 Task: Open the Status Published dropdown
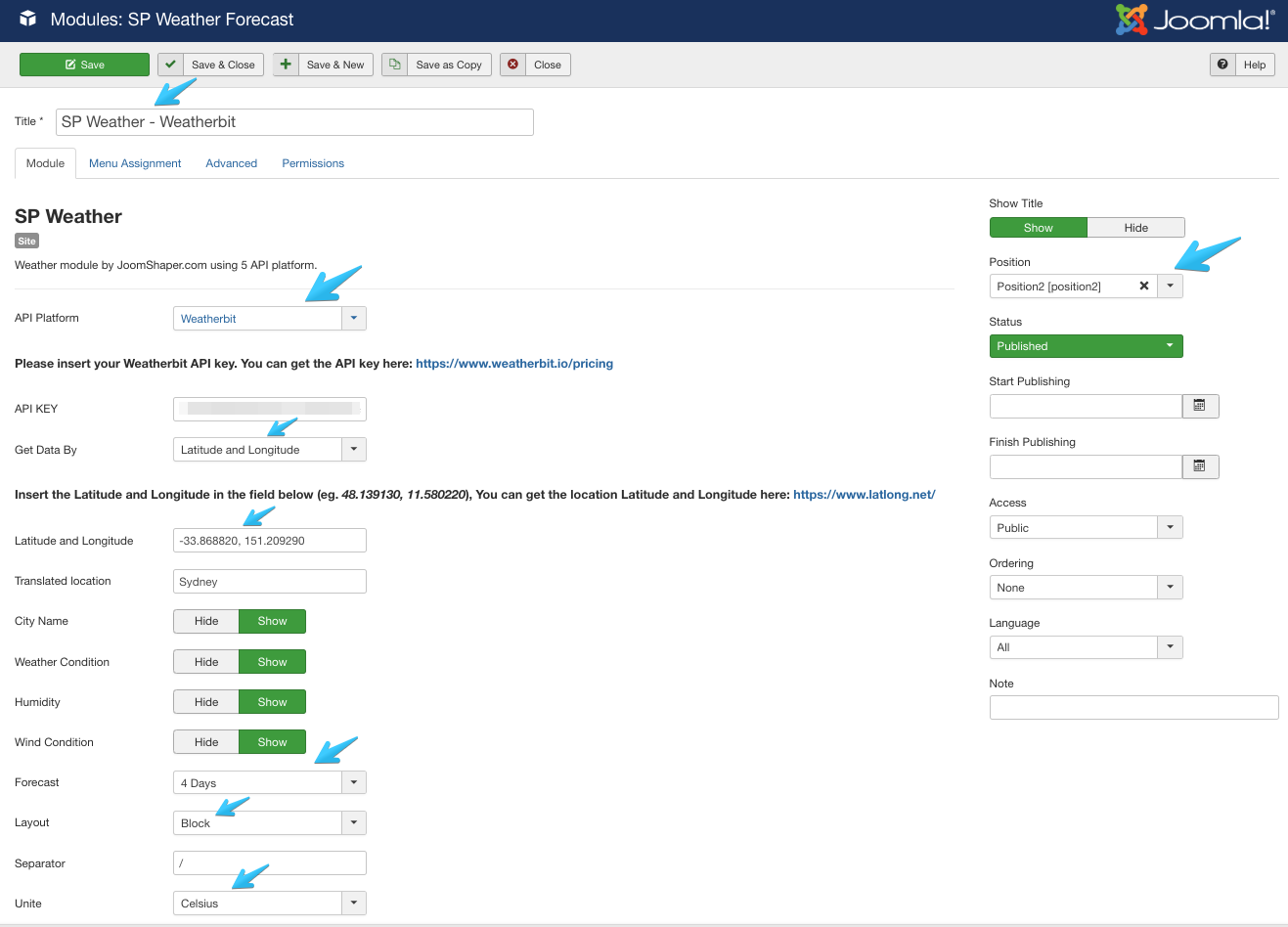[x=1087, y=346]
